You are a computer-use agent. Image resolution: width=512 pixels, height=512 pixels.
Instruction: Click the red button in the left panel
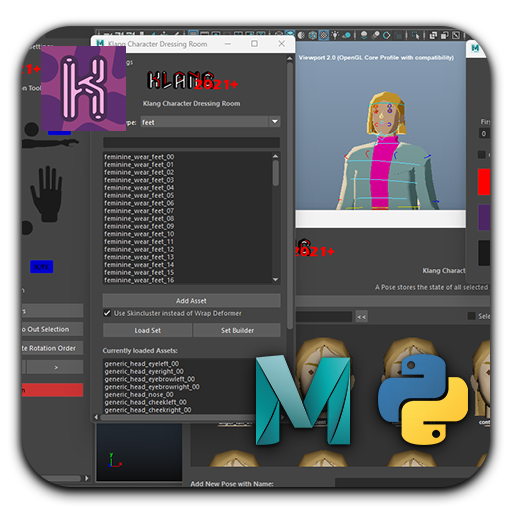click(x=52, y=390)
